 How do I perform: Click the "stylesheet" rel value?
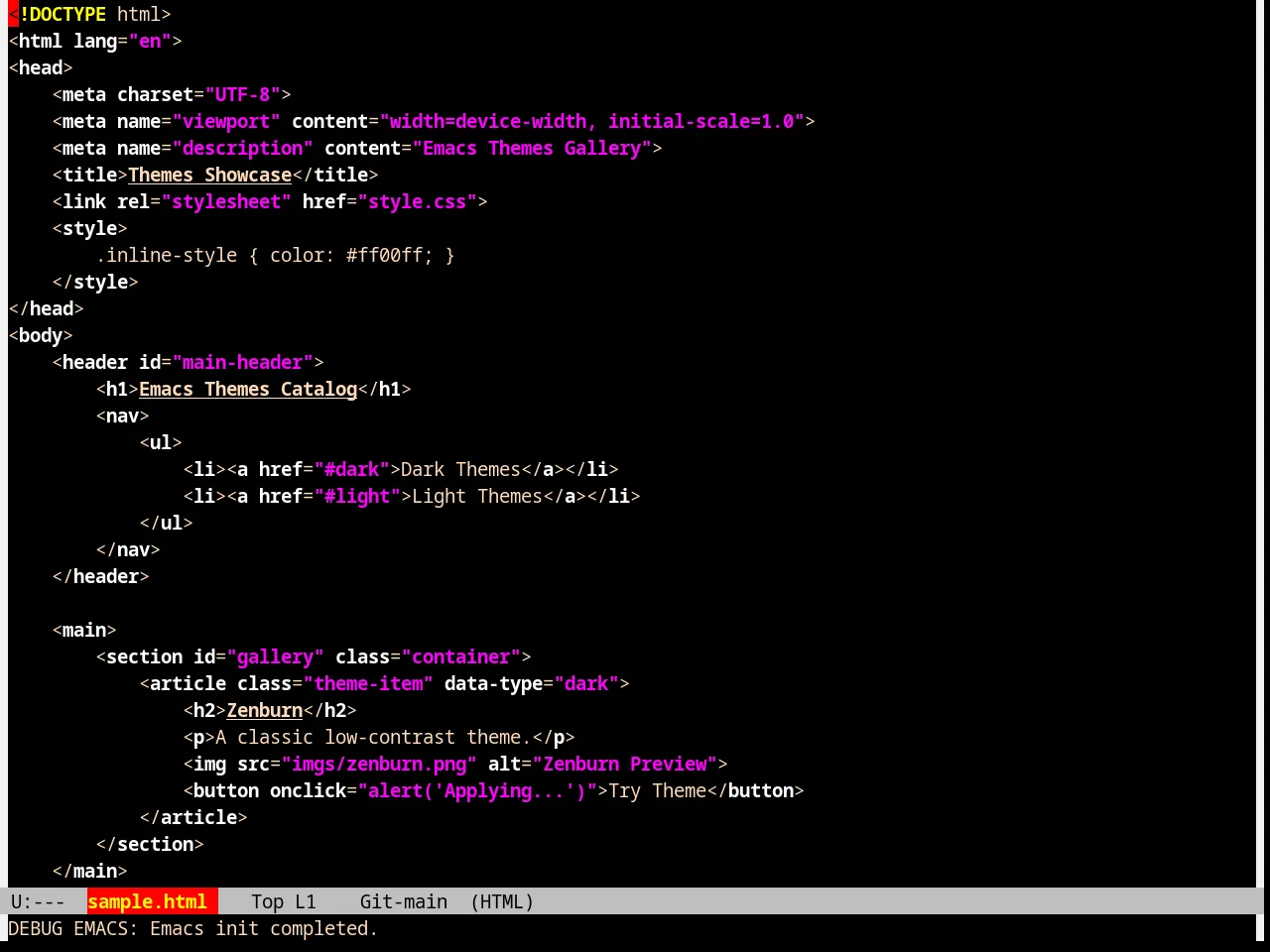pyautogui.click(x=226, y=201)
